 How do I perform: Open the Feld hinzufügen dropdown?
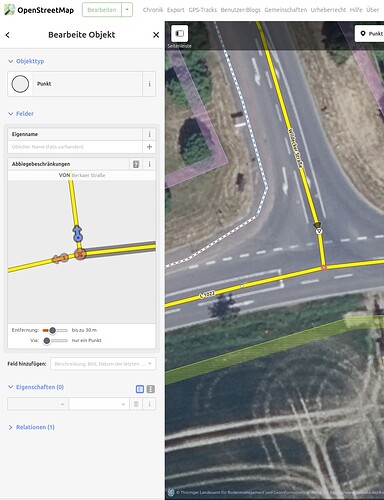[x=103, y=364]
